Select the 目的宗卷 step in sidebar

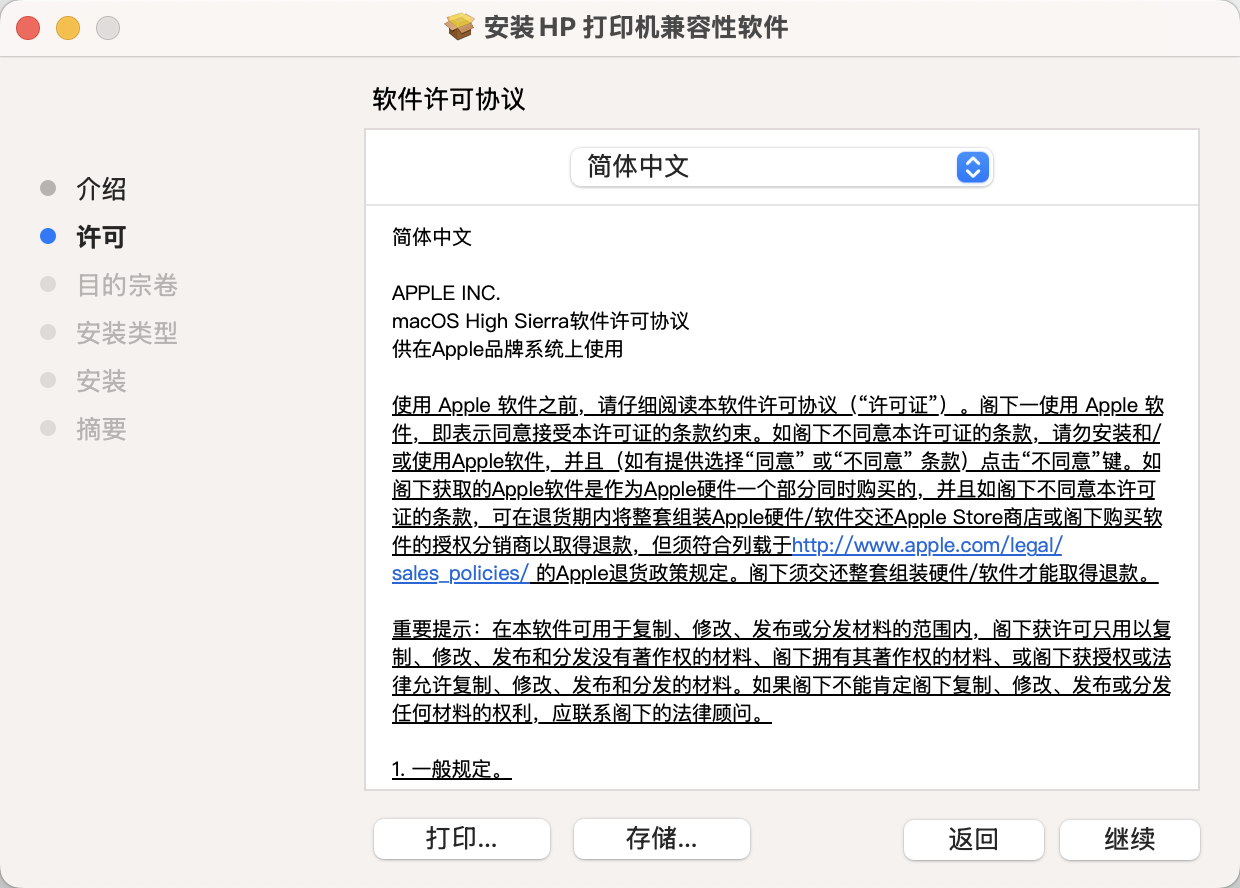click(127, 285)
